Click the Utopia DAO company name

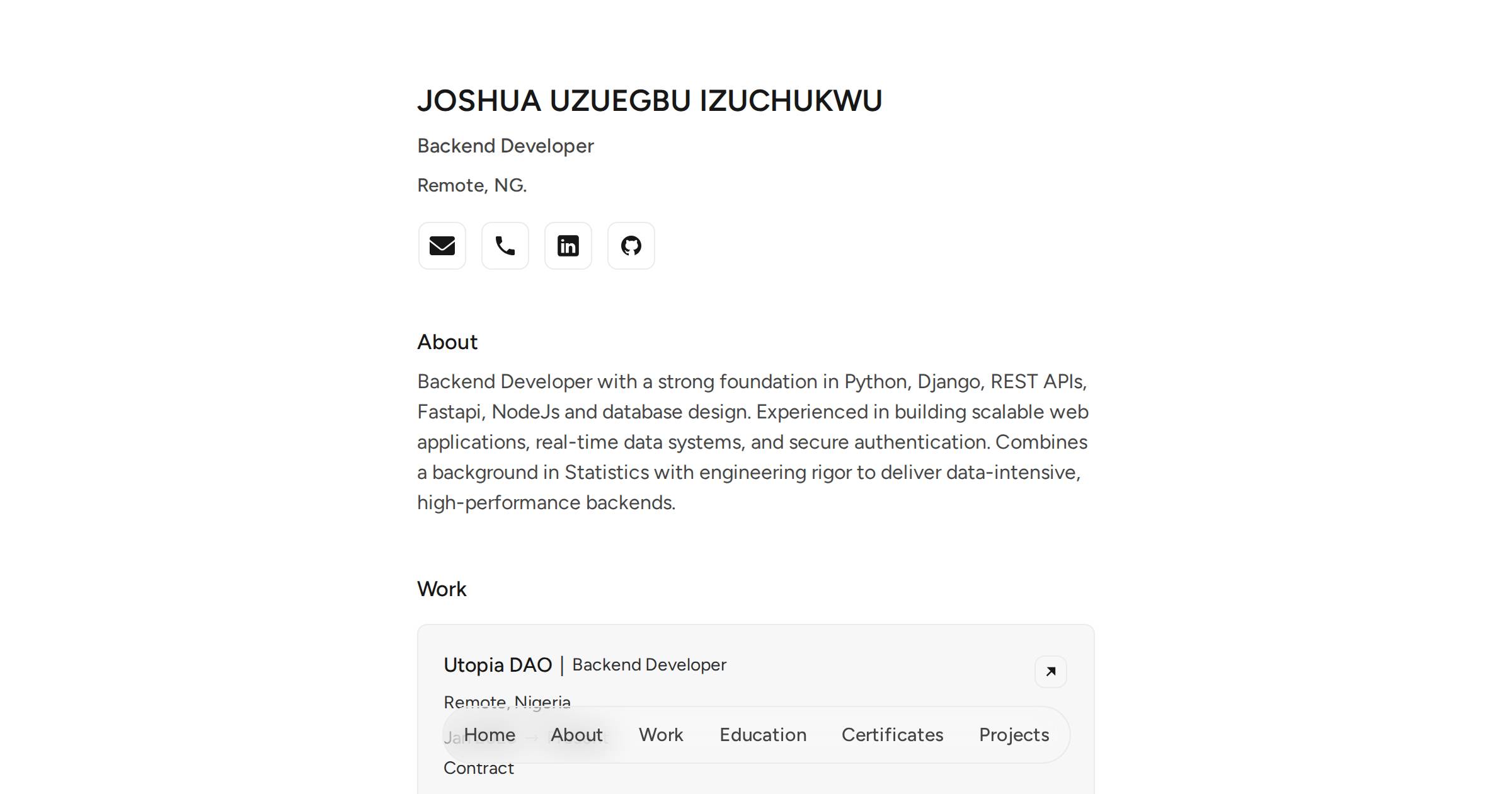click(497, 665)
